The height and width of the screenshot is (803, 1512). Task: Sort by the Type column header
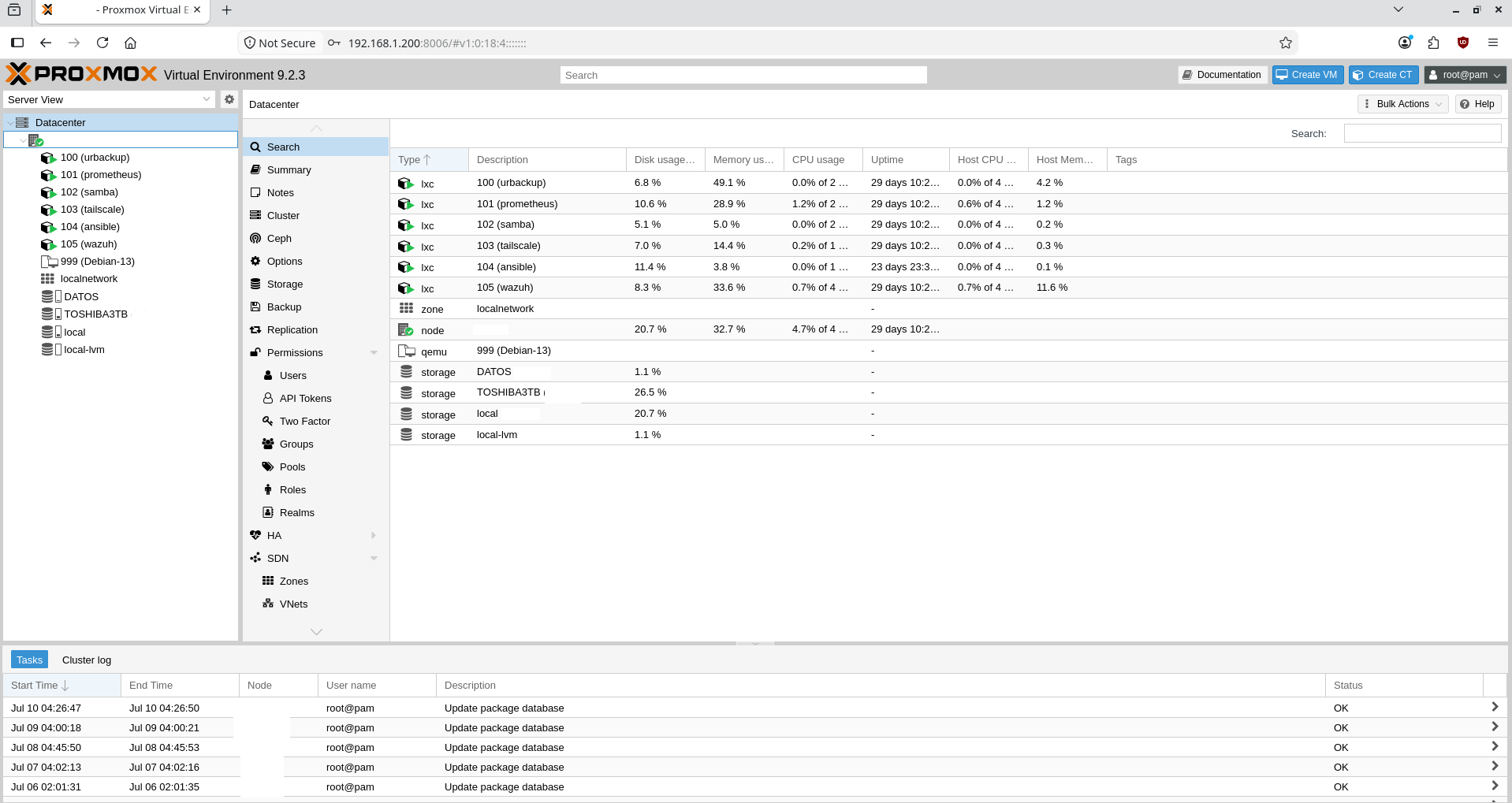pos(430,159)
